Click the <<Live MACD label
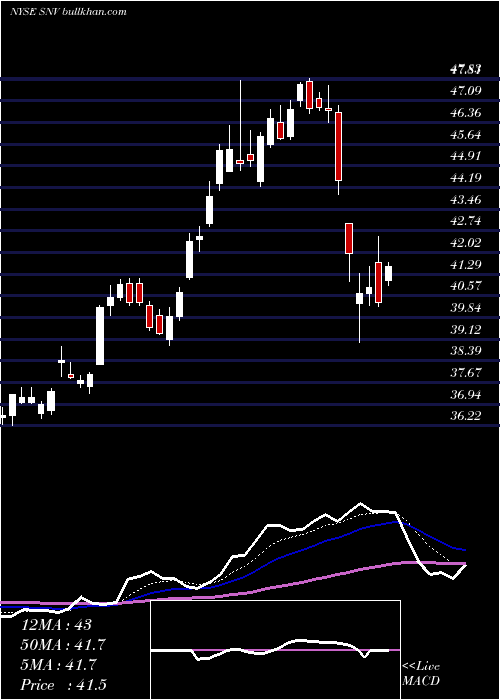 [x=421, y=674]
